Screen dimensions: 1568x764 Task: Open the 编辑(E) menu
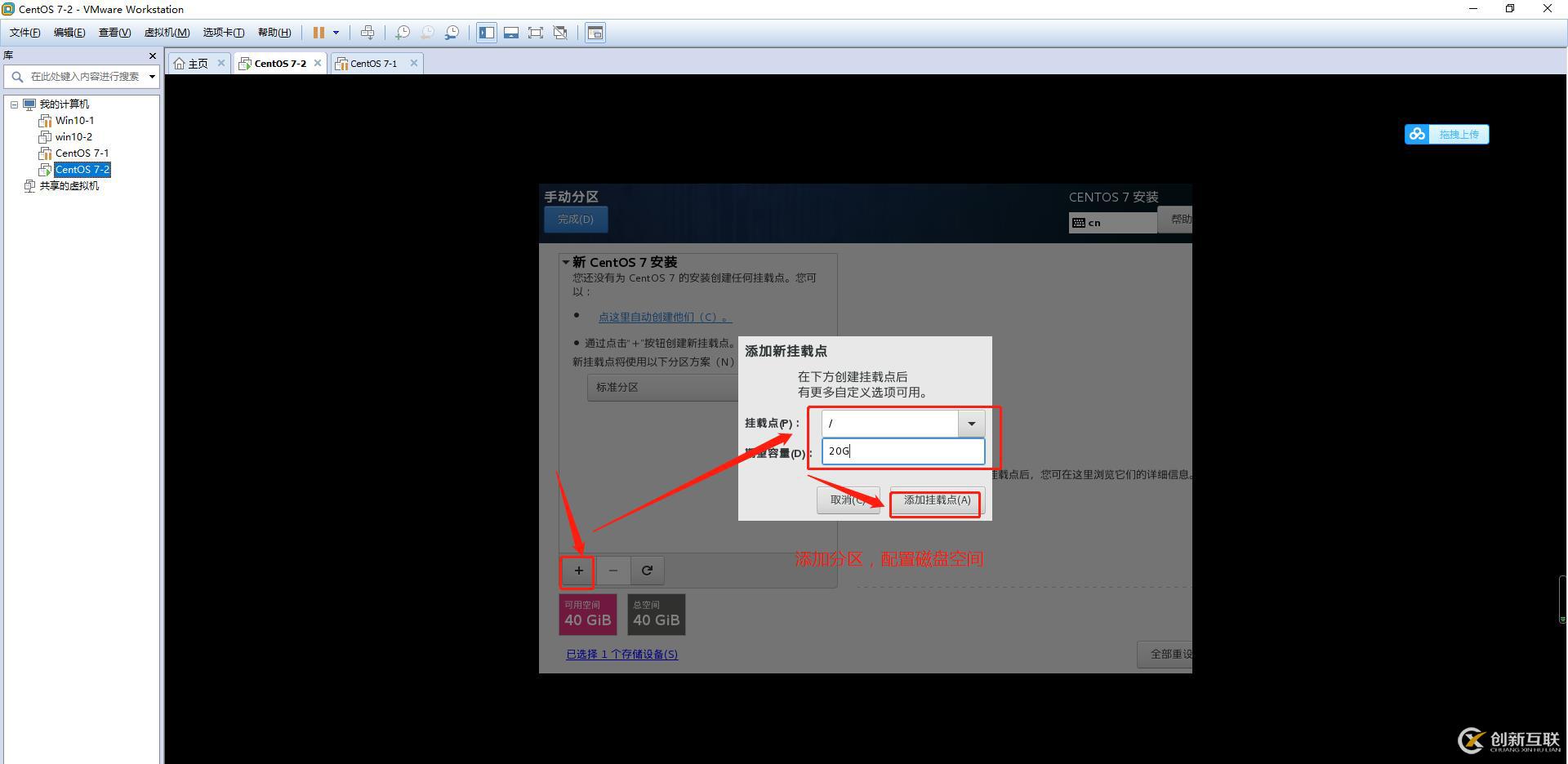(x=69, y=33)
